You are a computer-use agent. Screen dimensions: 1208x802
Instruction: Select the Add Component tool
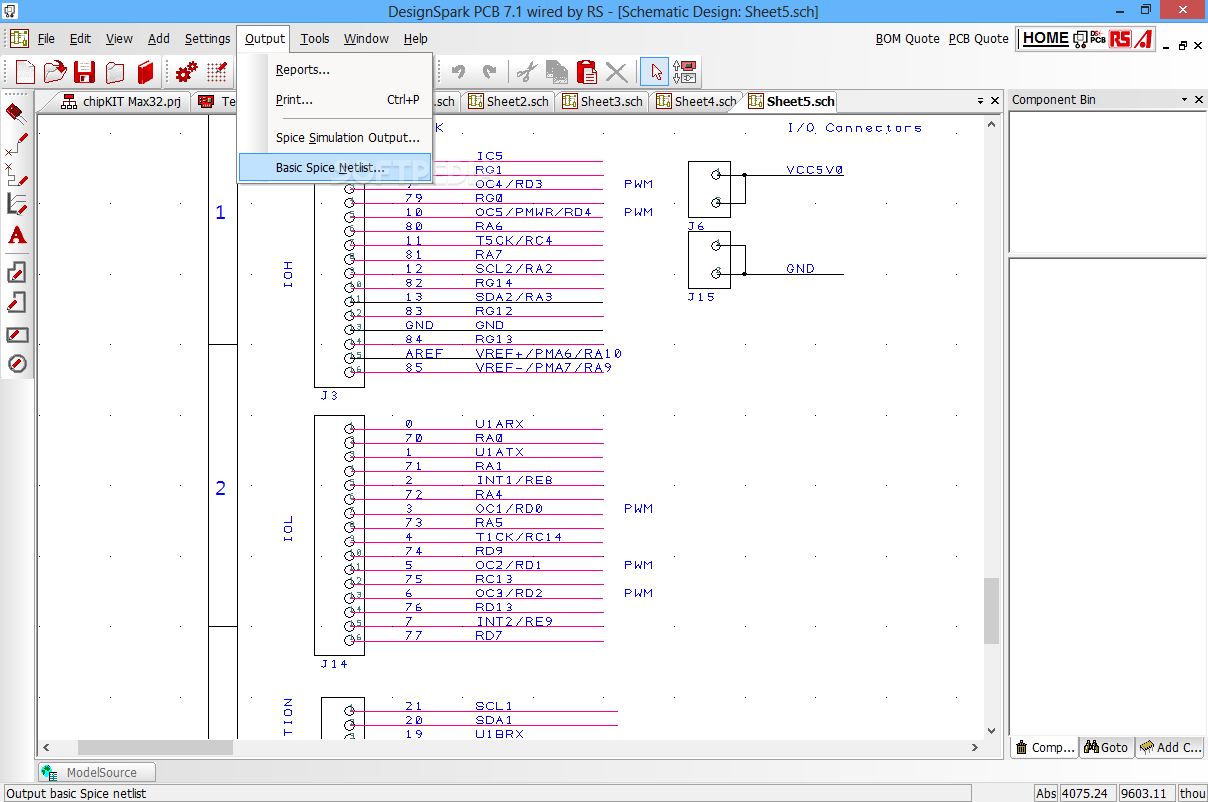[16, 112]
